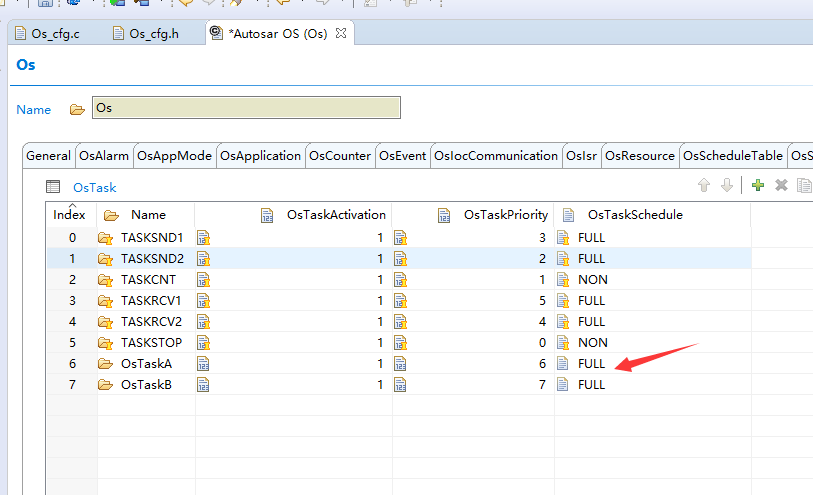Click the Name input field containing Os
Screen dimensions: 813x495
246,108
